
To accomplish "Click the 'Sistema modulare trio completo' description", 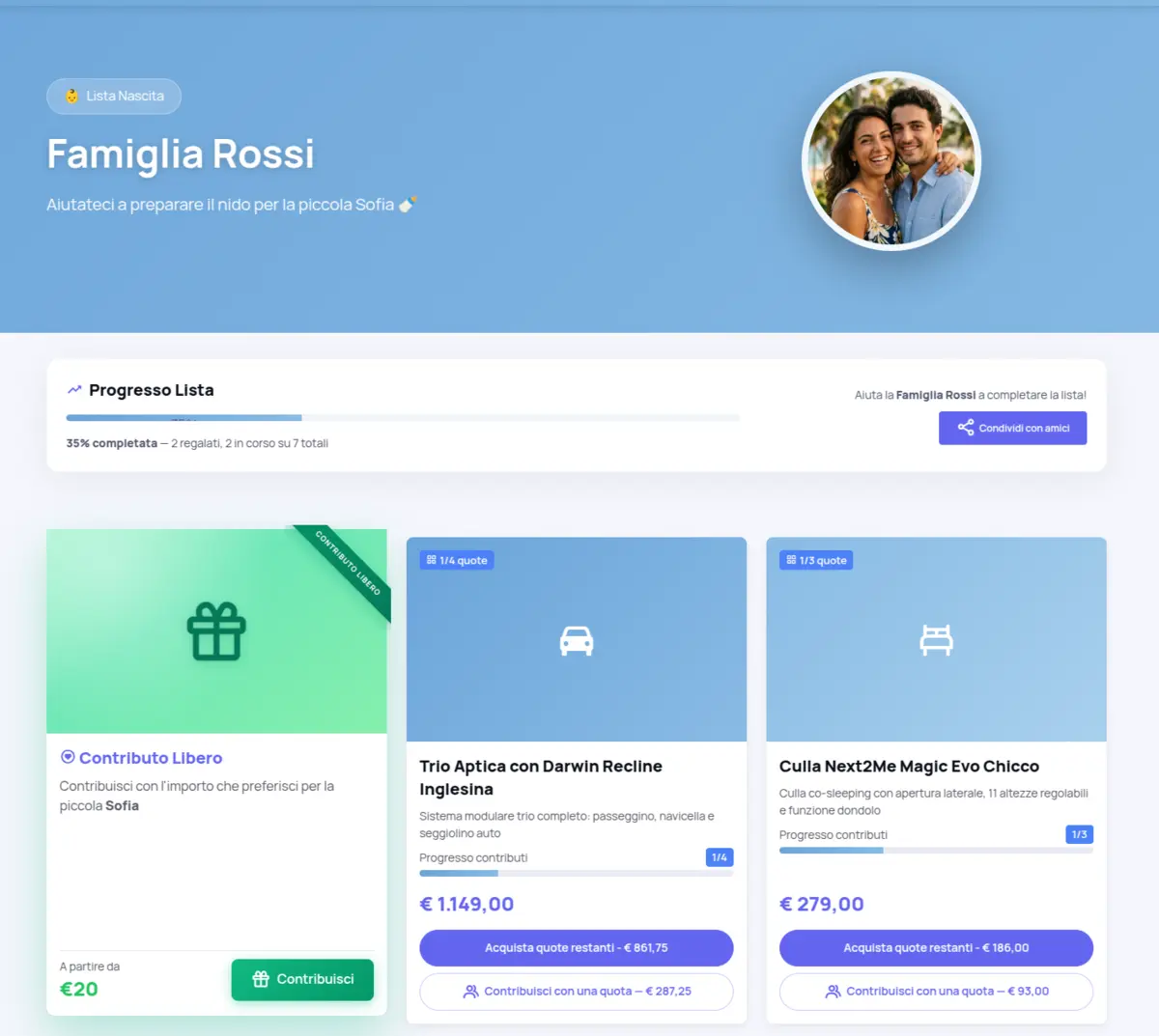I will point(567,825).
